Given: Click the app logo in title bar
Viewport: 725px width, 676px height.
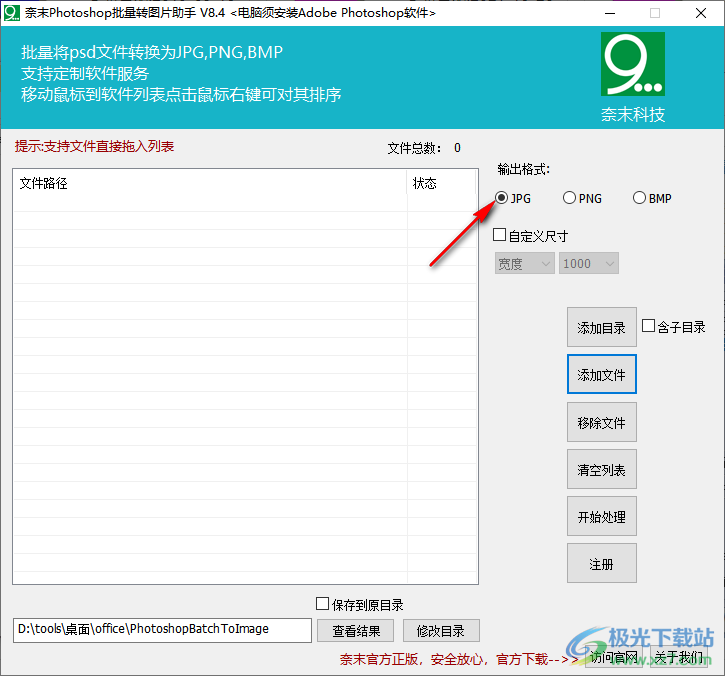Looking at the screenshot, I should (12, 13).
